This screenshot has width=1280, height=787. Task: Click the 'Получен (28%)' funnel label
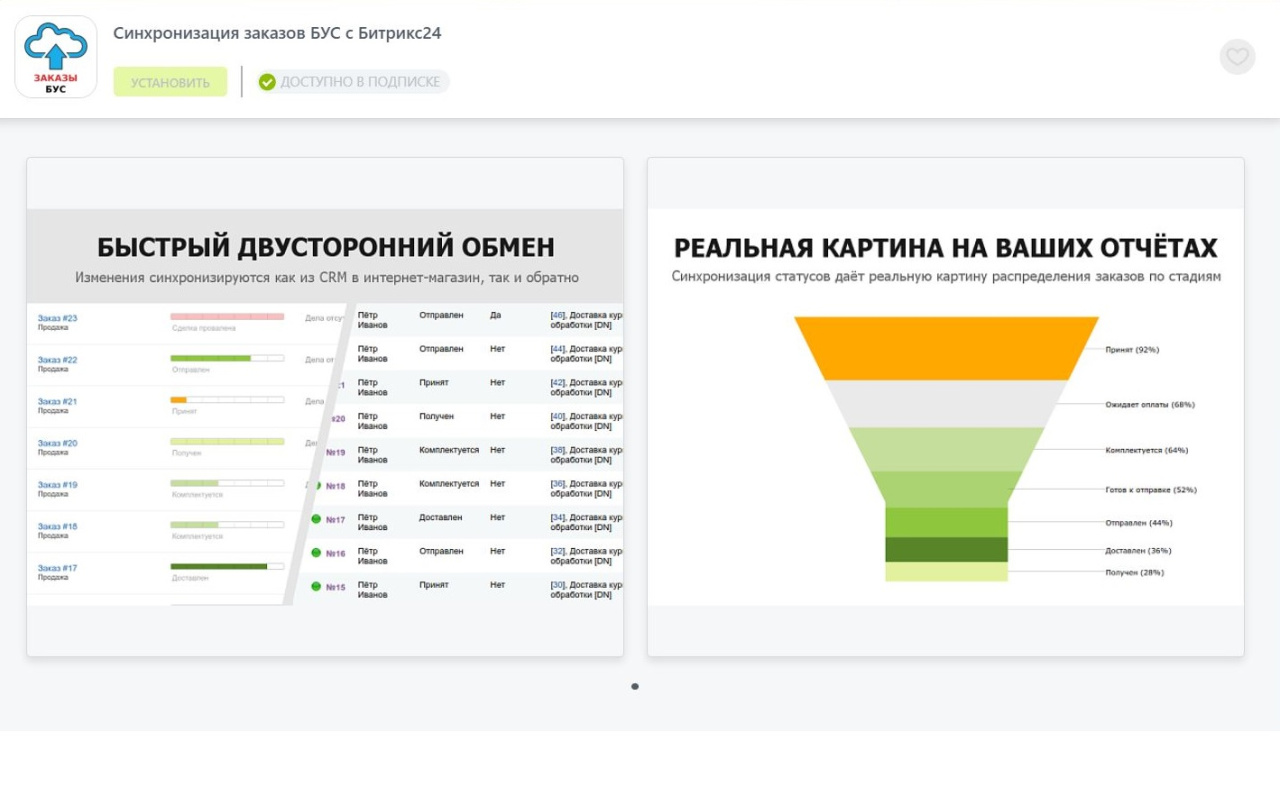point(1134,572)
